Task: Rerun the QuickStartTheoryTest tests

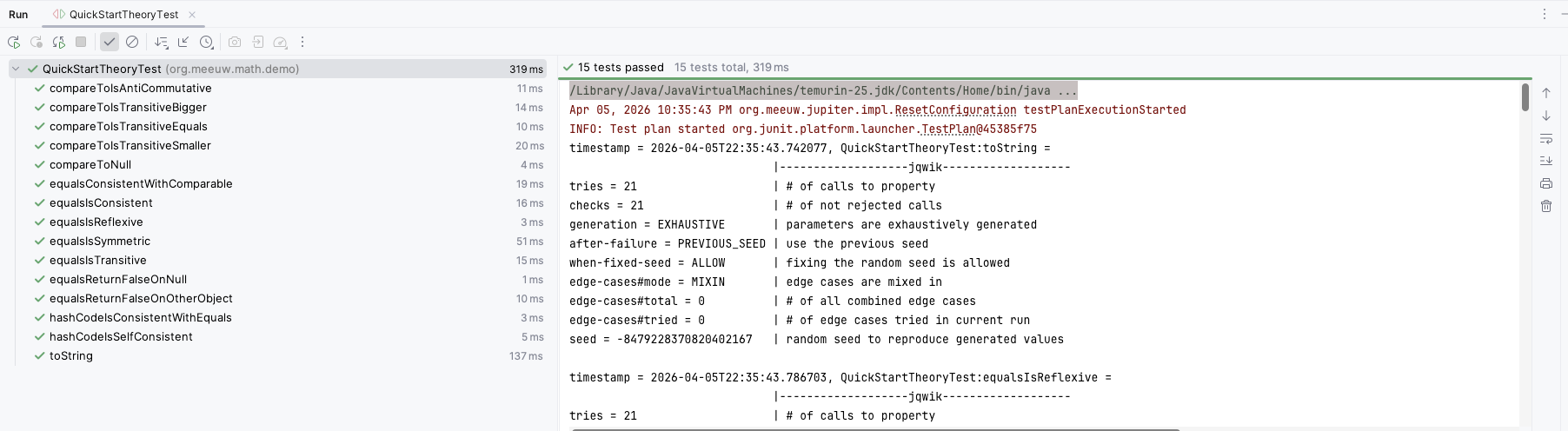Action: 14,42
